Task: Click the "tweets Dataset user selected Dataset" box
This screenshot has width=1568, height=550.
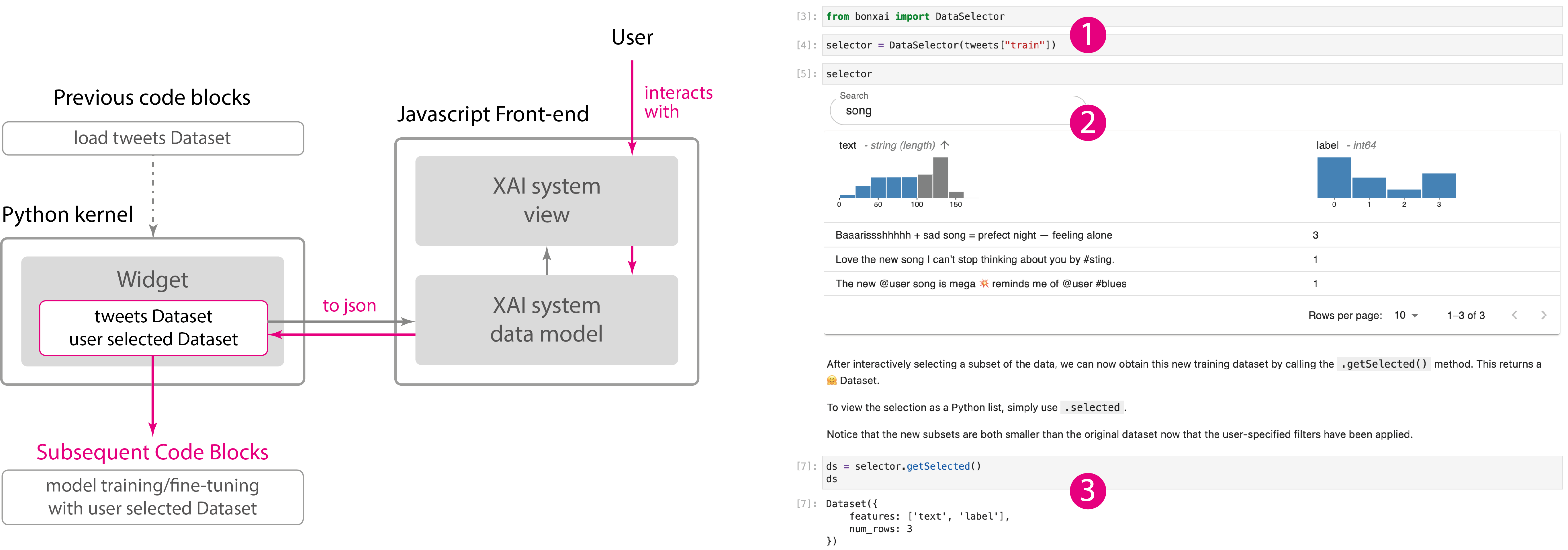Action: click(x=153, y=328)
